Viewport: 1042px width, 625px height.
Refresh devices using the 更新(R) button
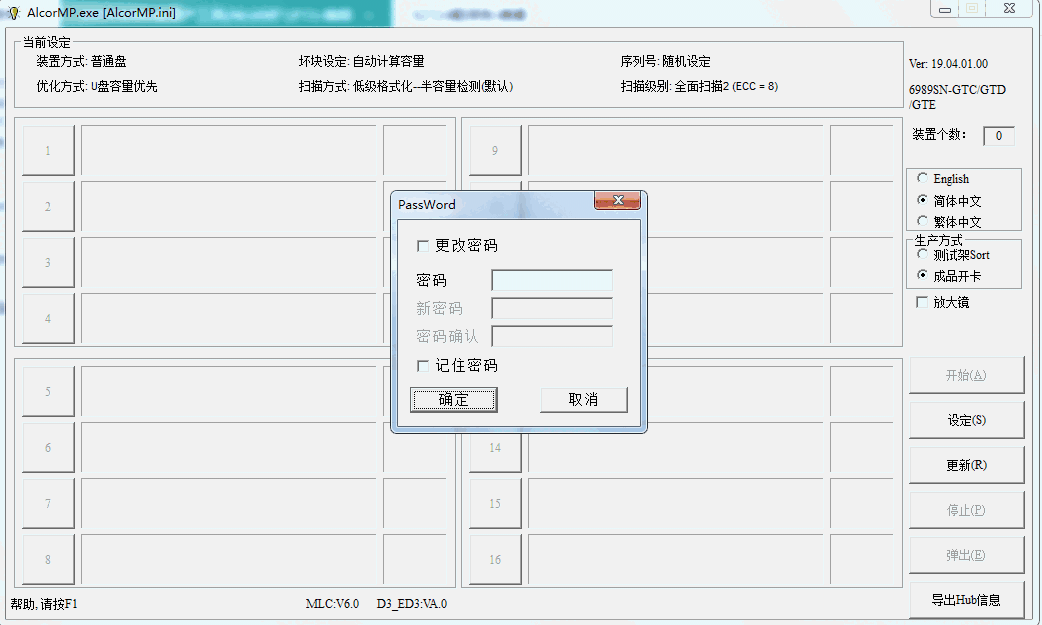click(966, 464)
